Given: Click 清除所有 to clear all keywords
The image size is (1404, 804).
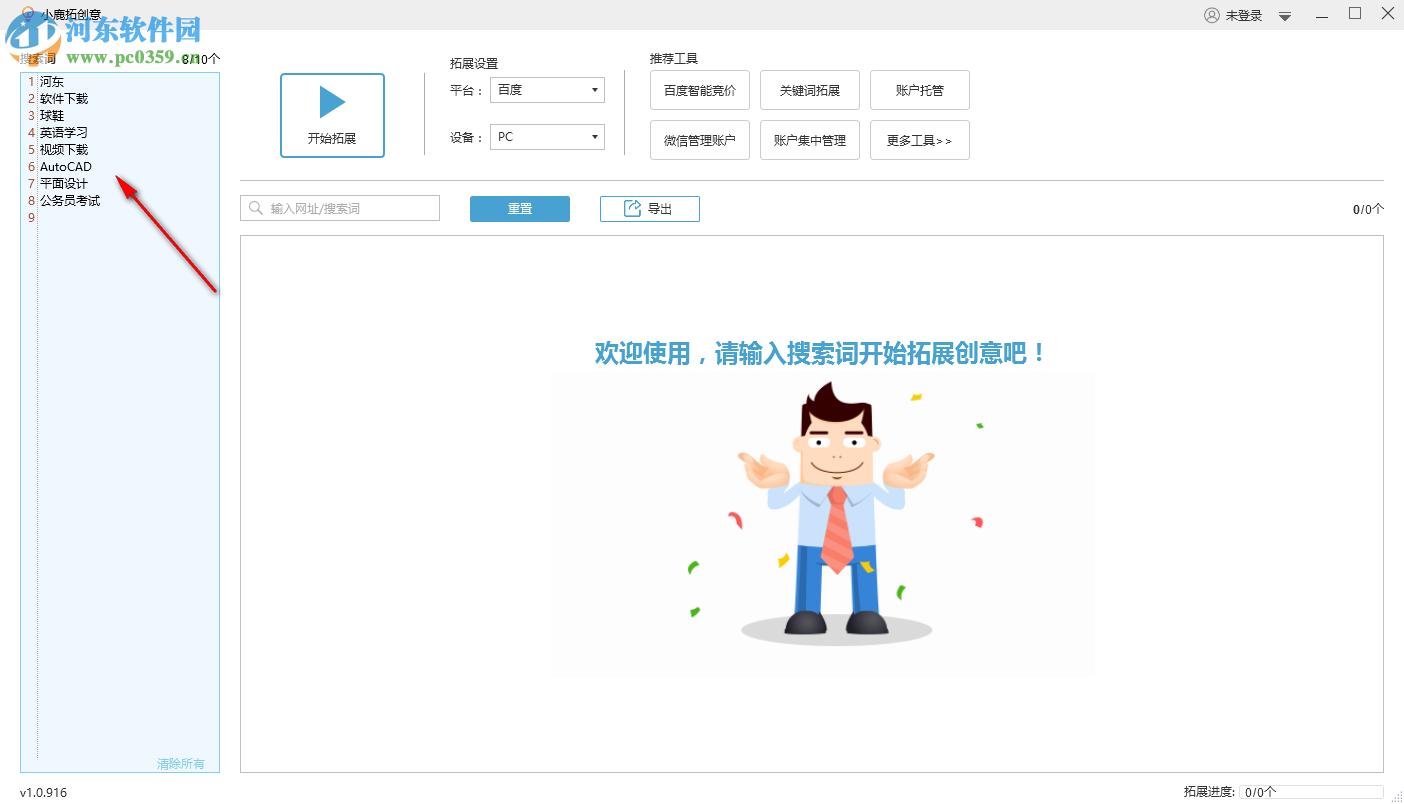Looking at the screenshot, I should [180, 763].
